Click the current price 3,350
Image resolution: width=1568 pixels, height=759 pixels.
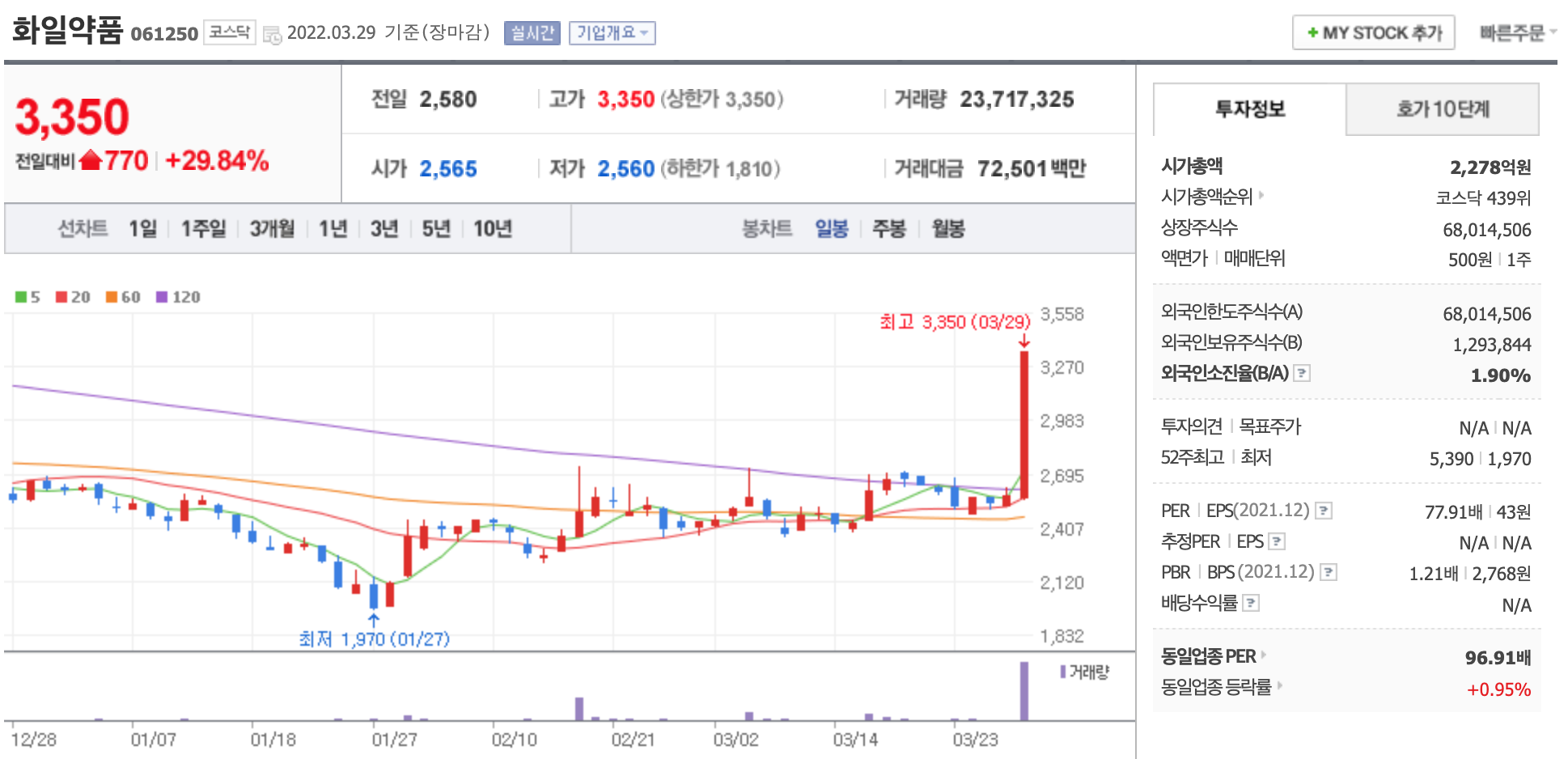[72, 117]
